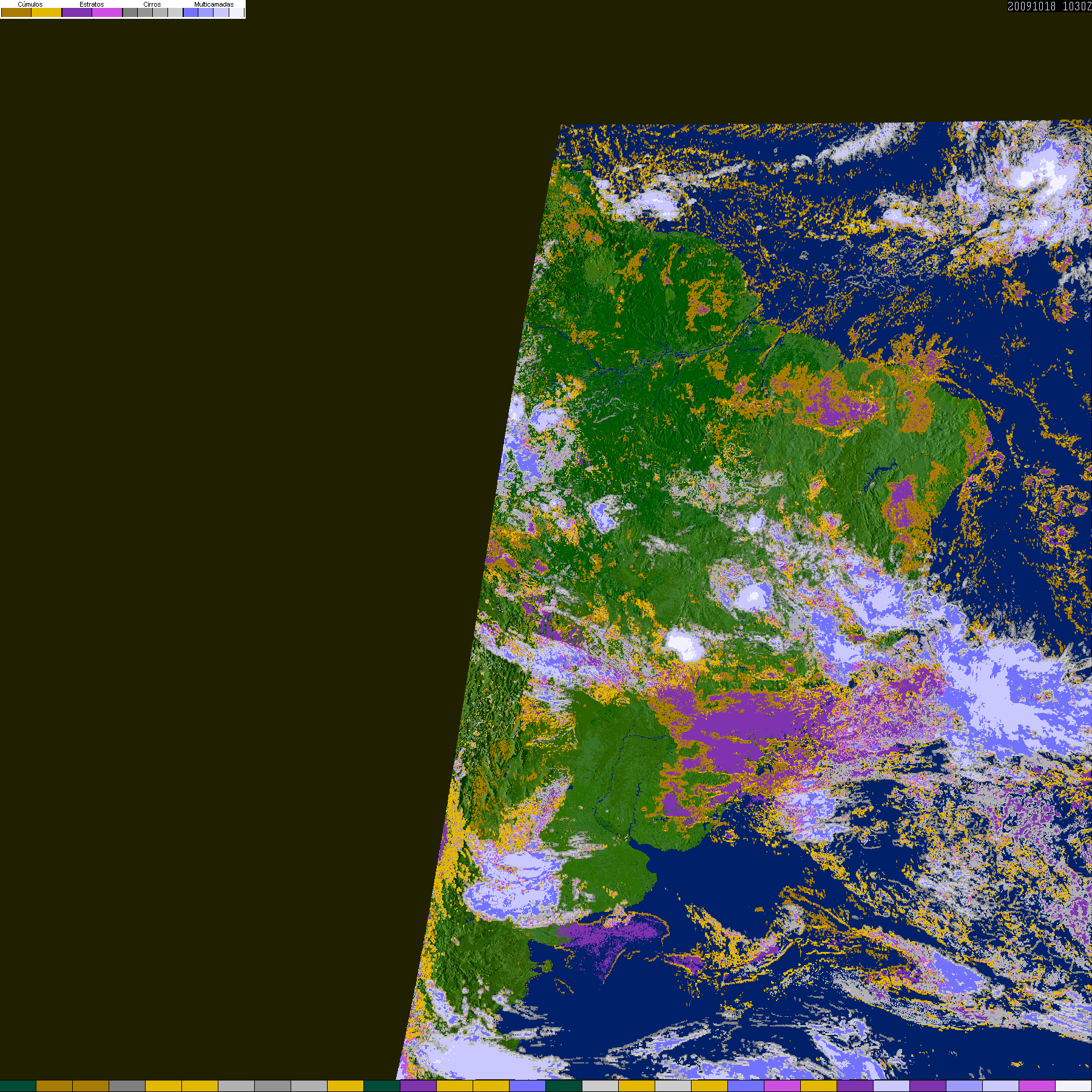Pick the darkest gray Cirros legend swatch
Viewport: 1092px width, 1092px height.
pyautogui.click(x=130, y=12)
